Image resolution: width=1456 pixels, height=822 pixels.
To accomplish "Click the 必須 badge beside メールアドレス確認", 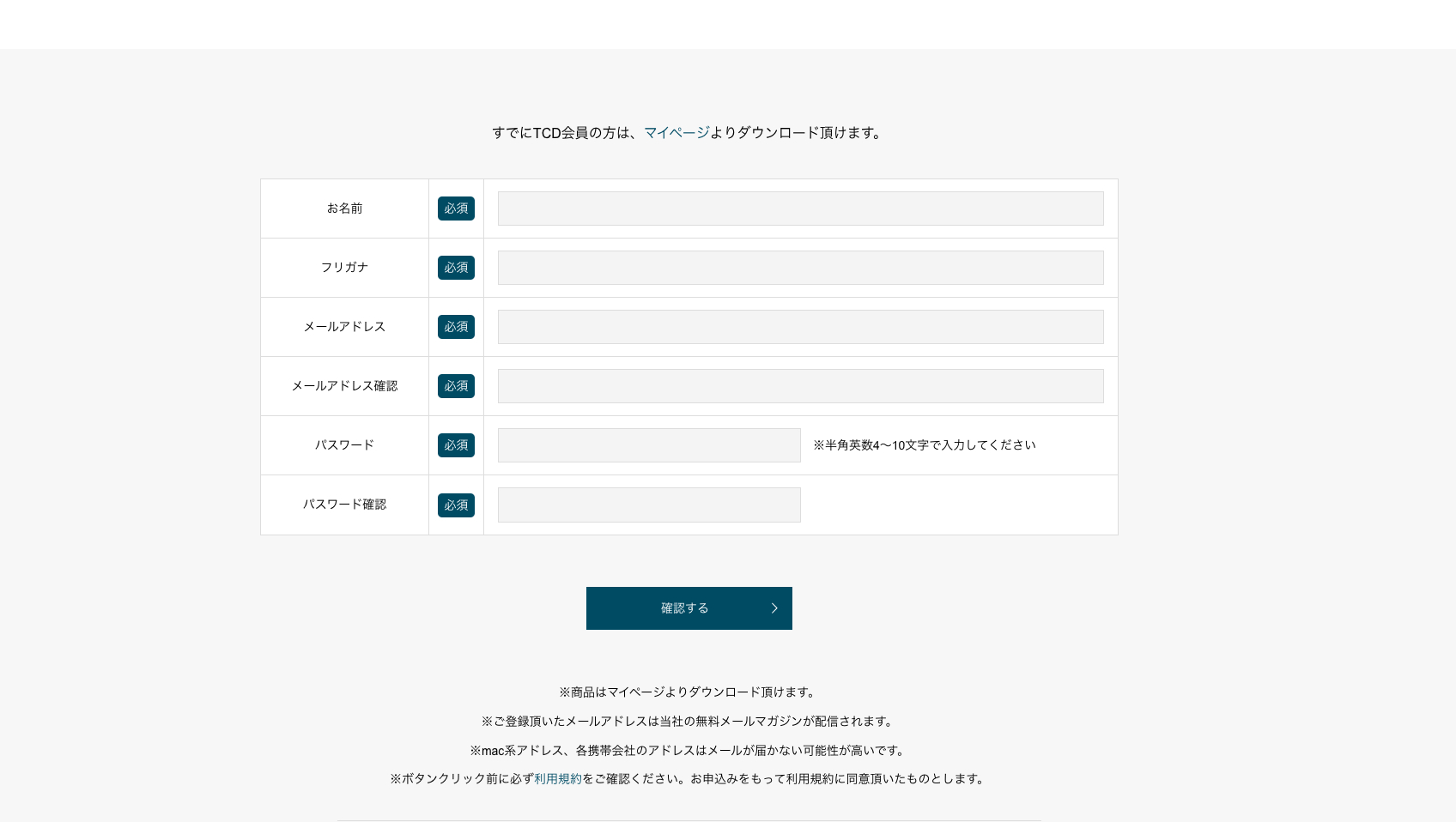I will (x=456, y=386).
